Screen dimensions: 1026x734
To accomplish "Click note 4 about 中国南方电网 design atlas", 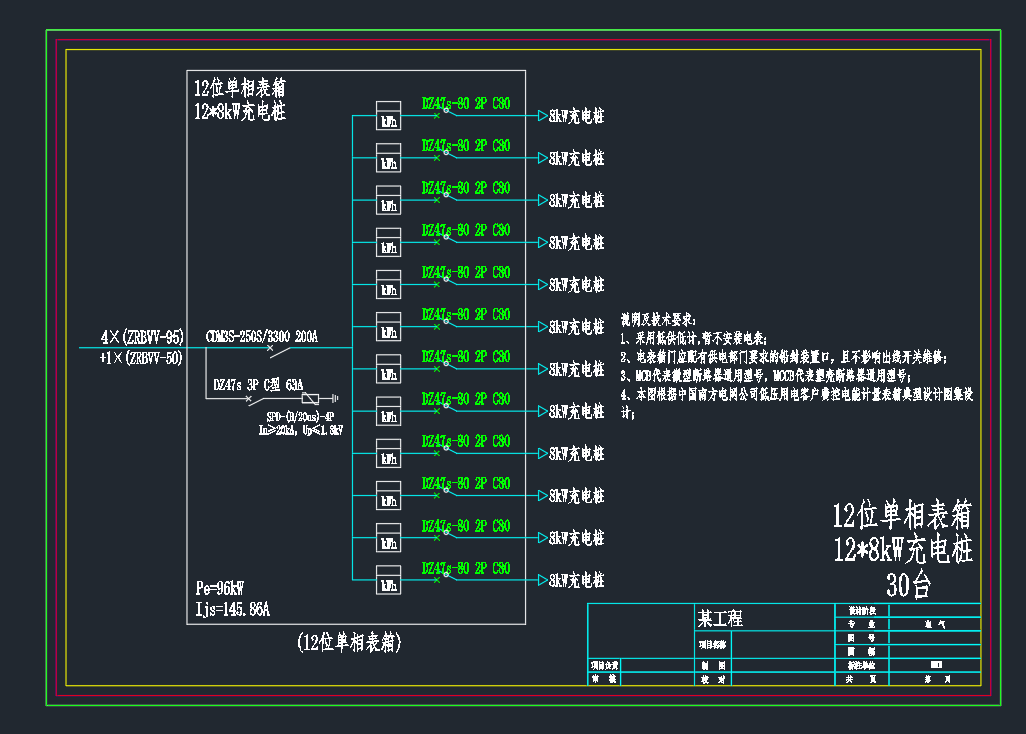I will pyautogui.click(x=797, y=403).
